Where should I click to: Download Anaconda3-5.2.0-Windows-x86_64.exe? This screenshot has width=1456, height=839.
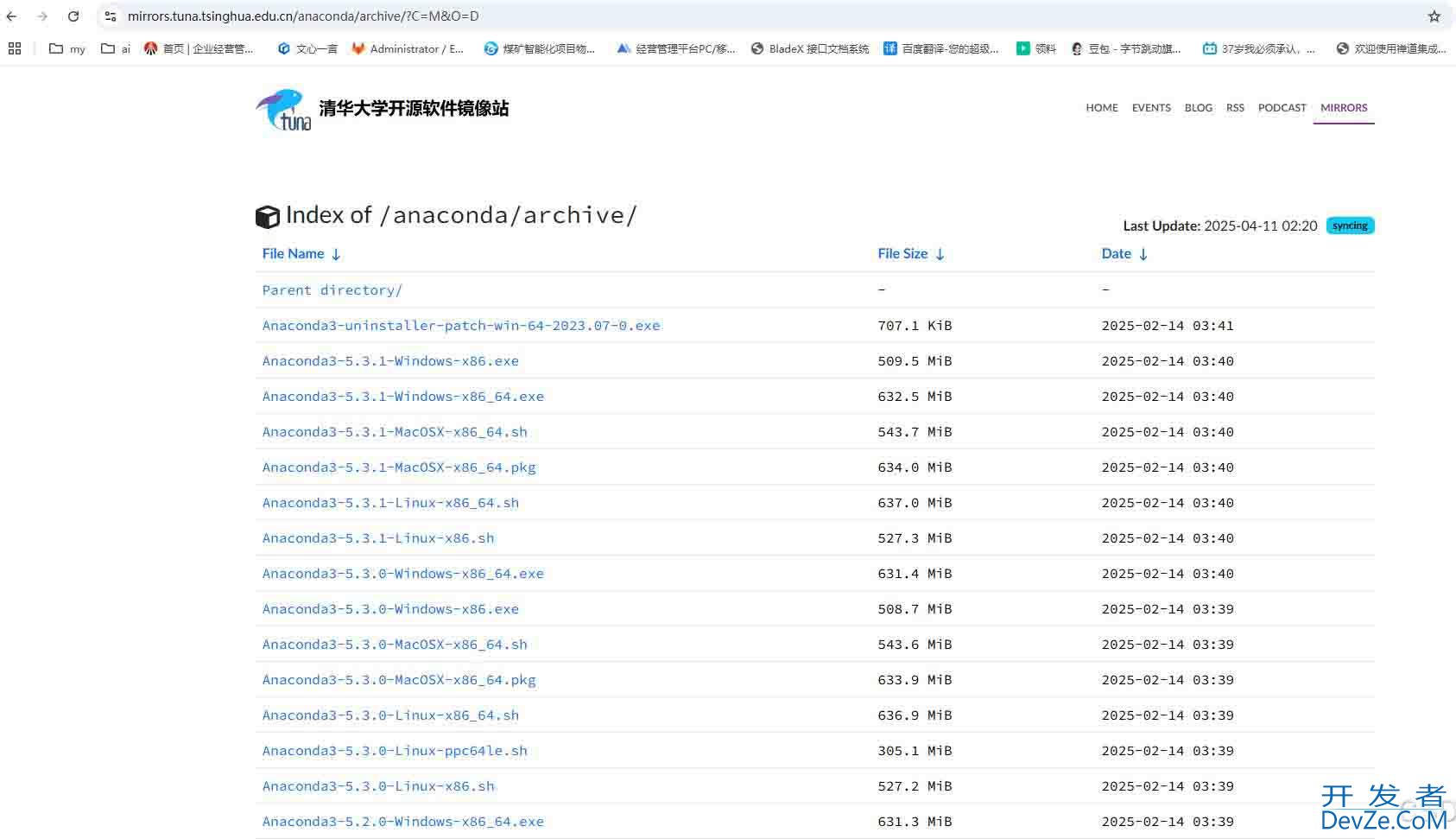(403, 822)
